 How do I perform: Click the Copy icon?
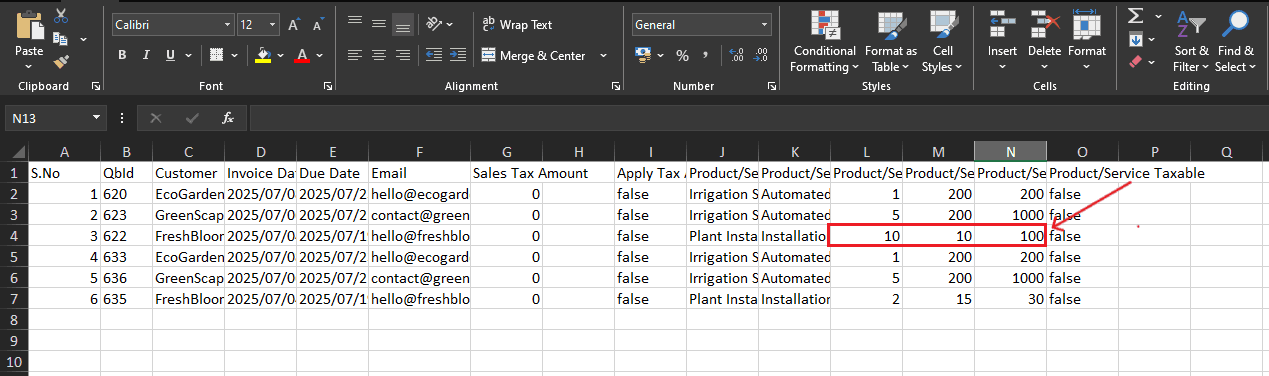(x=60, y=38)
